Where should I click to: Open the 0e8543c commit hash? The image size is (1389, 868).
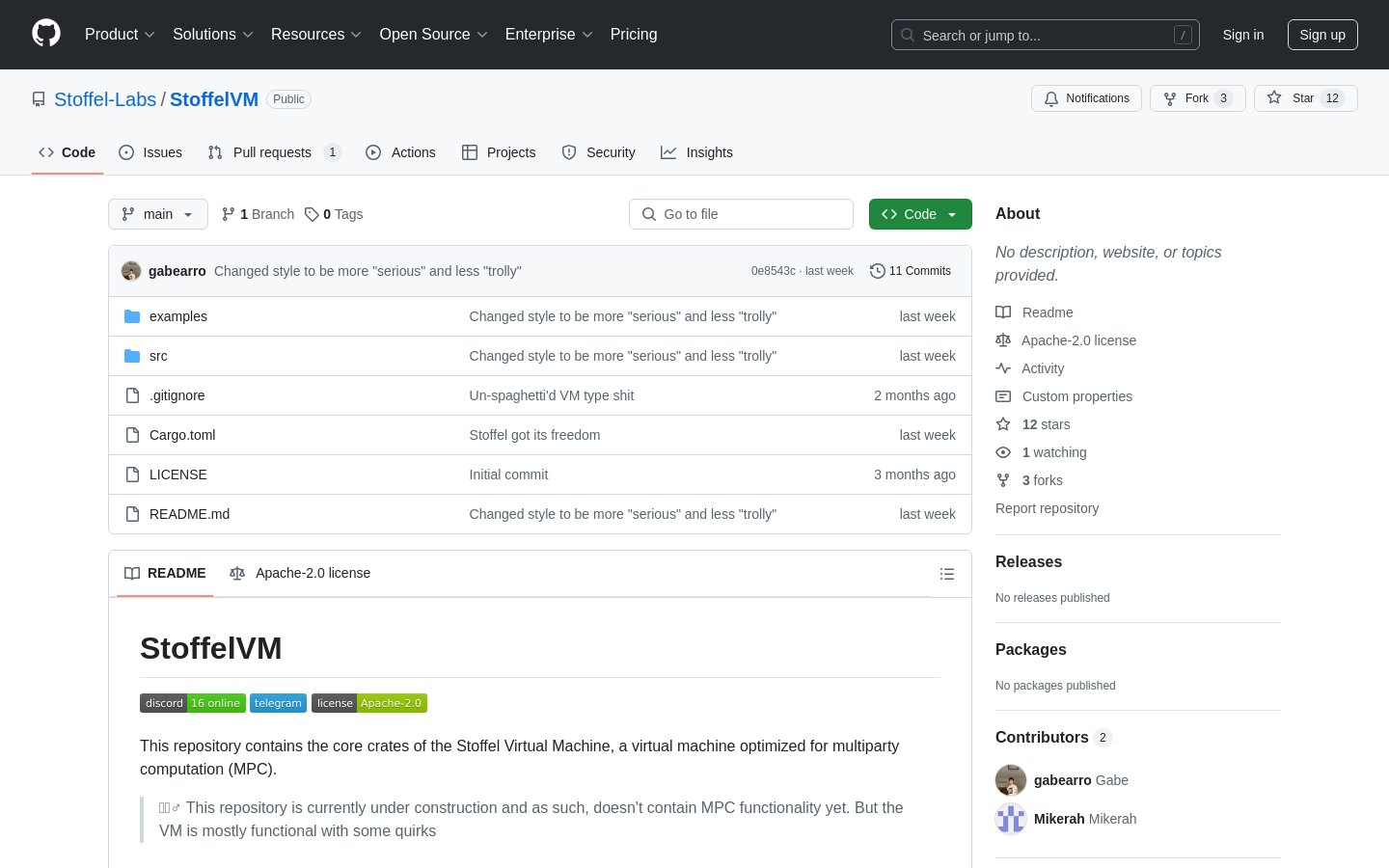pos(774,271)
